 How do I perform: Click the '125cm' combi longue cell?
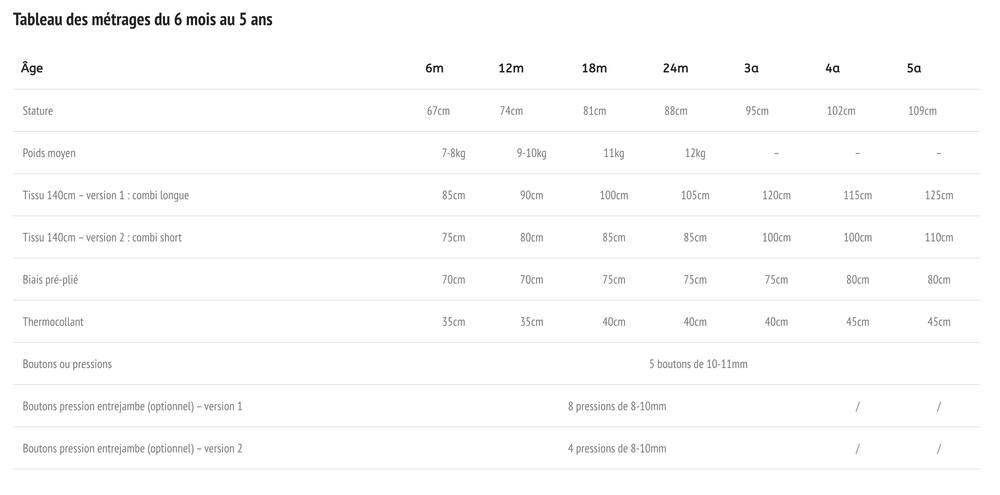939,195
